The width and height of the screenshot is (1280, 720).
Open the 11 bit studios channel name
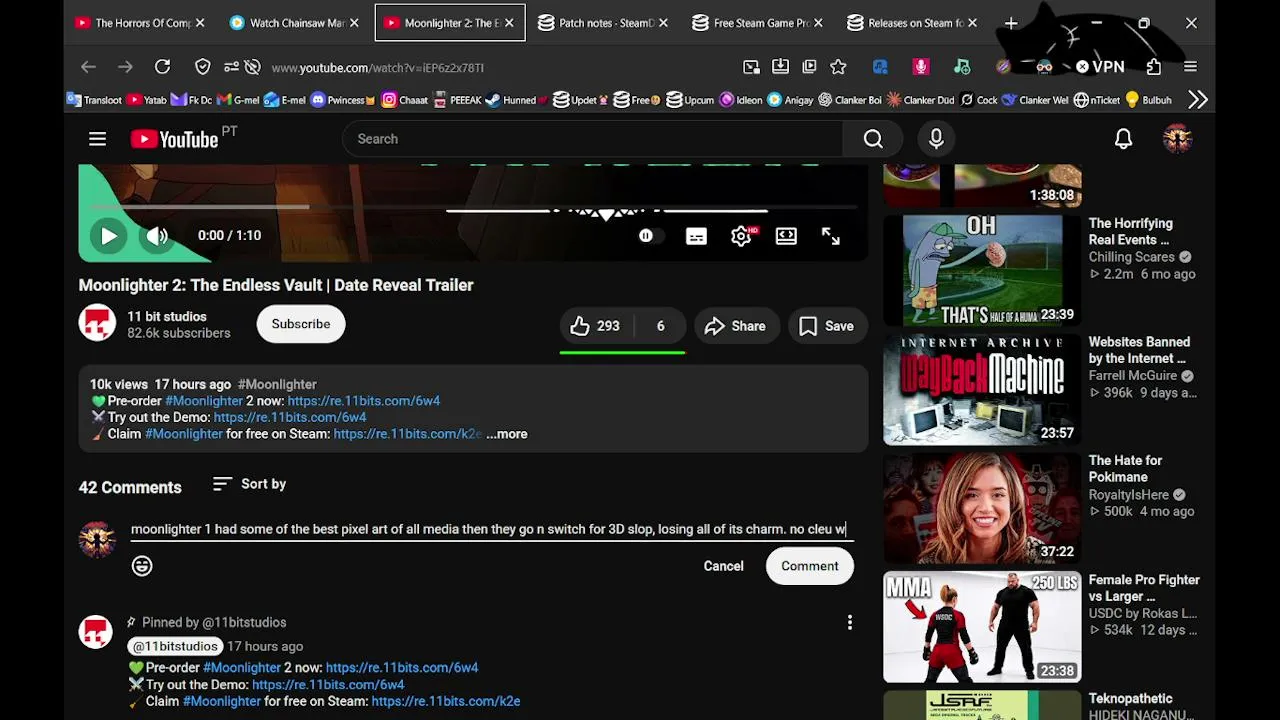(167, 316)
